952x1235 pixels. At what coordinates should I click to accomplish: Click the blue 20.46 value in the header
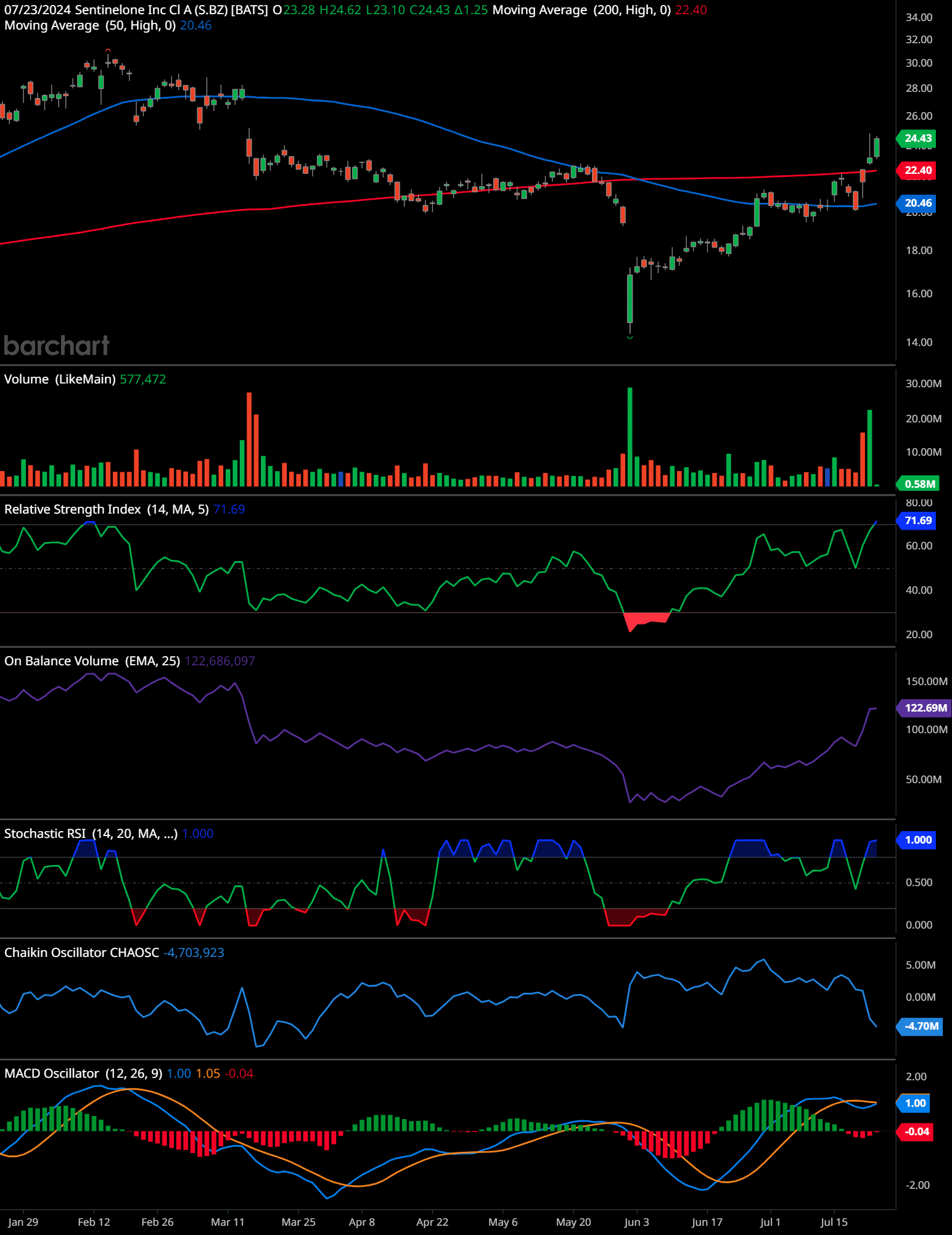click(x=196, y=25)
